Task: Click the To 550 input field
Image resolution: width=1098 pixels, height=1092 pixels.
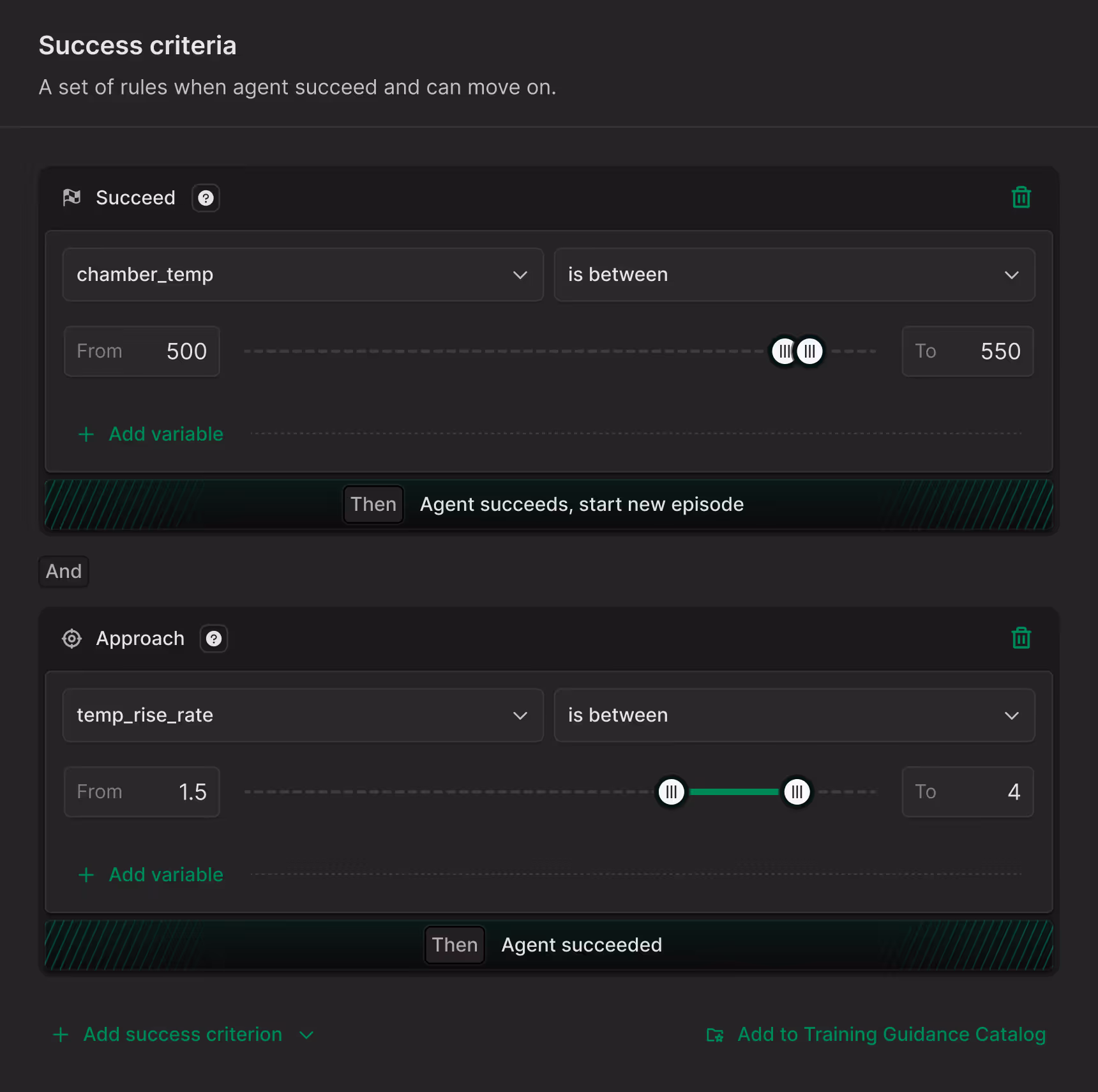Action: pyautogui.click(x=968, y=351)
